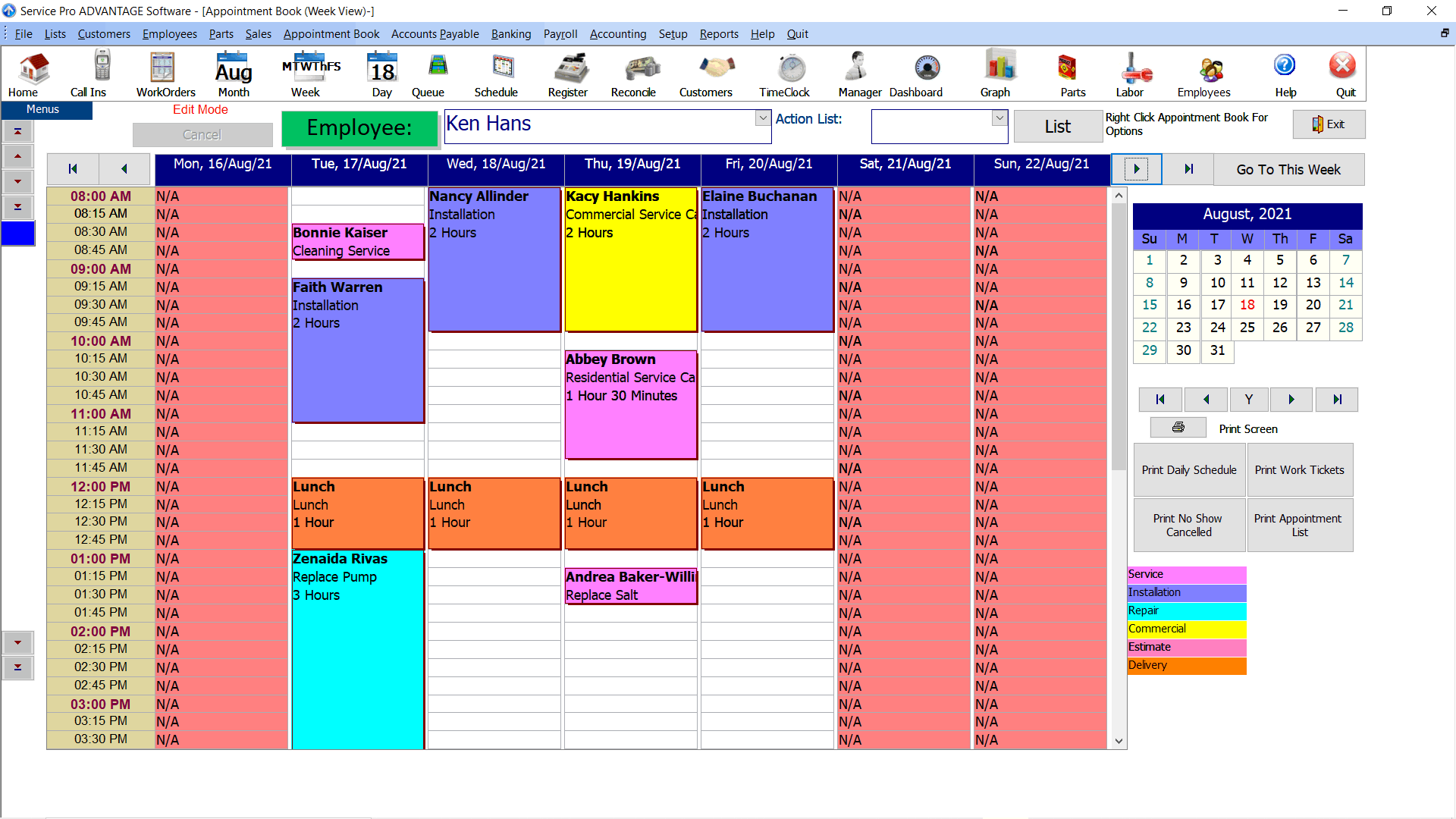Click the schedule scrollbar down arrow
The height and width of the screenshot is (819, 1456).
(1119, 741)
